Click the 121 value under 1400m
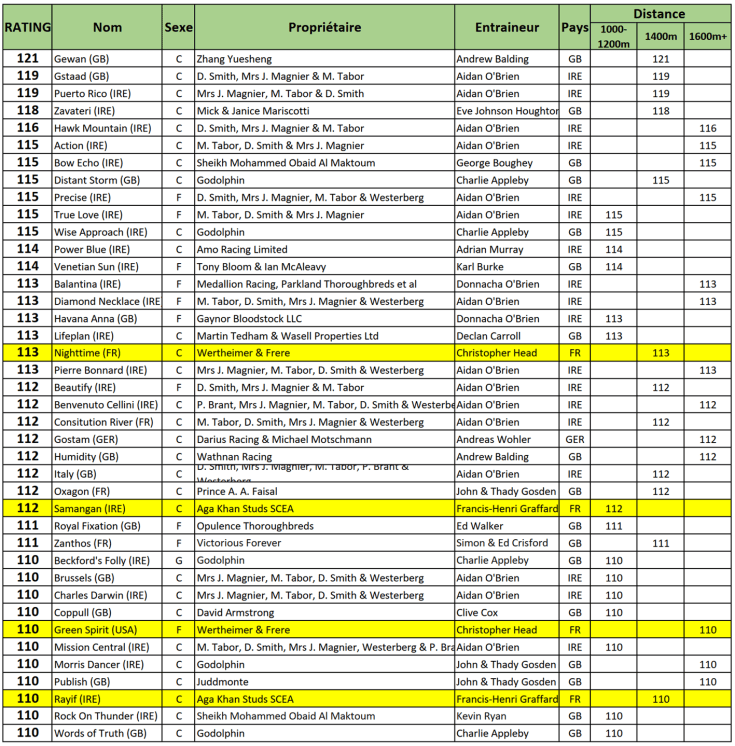The width and height of the screenshot is (735, 746). pyautogui.click(x=661, y=59)
